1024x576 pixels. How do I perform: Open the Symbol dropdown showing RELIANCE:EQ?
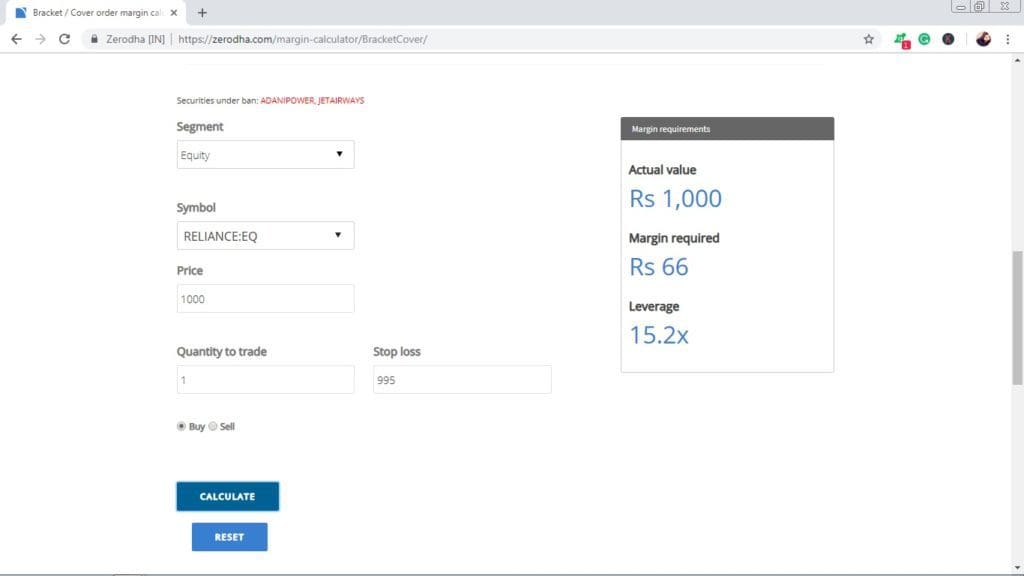tap(264, 235)
